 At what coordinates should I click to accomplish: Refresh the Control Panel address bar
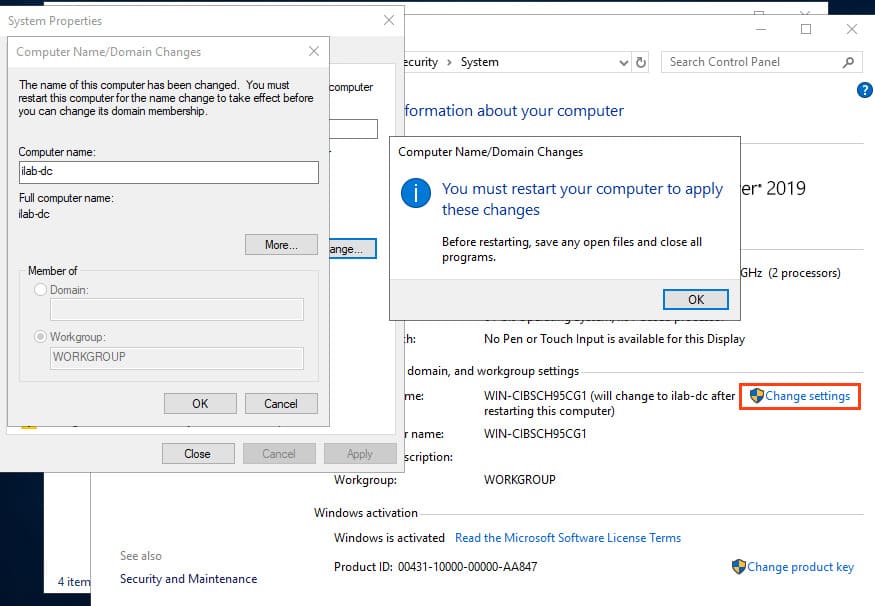tap(640, 62)
